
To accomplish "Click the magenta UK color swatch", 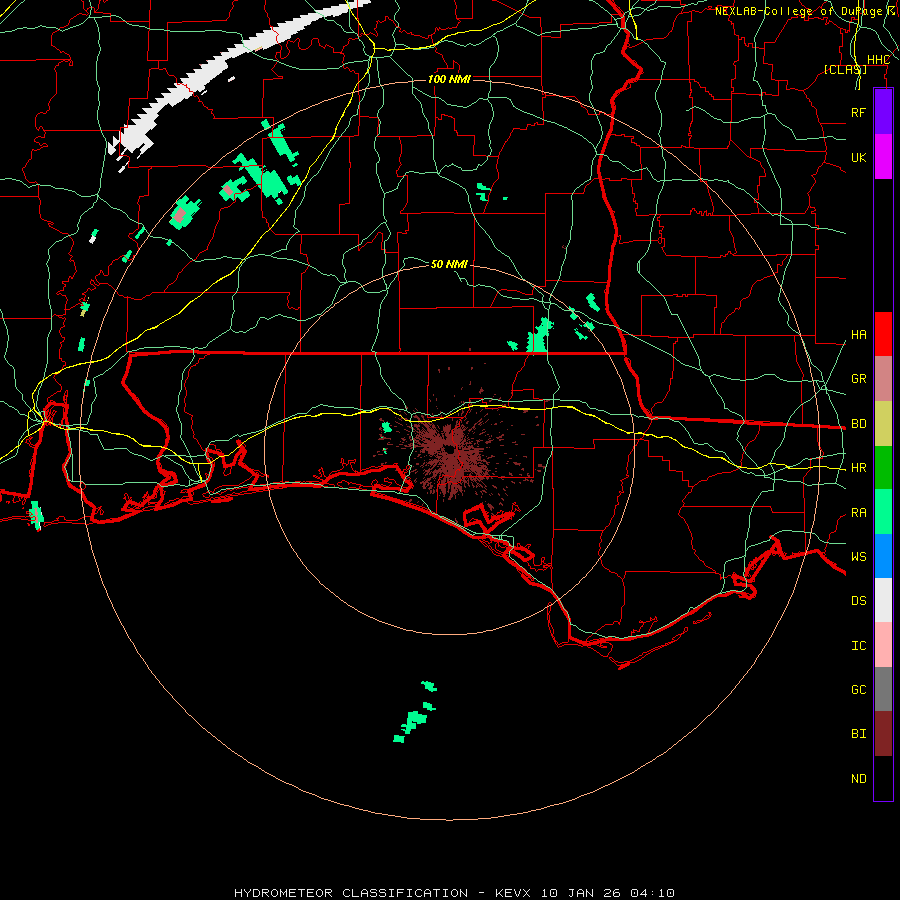I will coord(883,157).
